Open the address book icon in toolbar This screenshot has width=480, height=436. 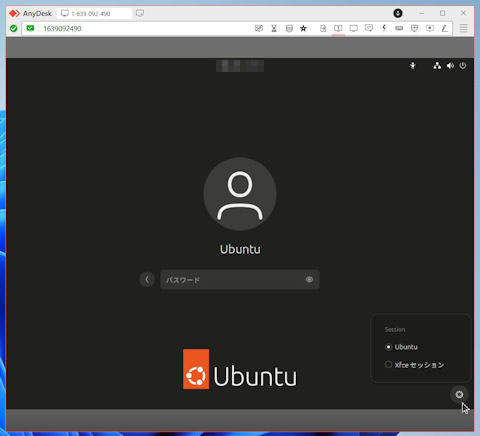point(259,28)
